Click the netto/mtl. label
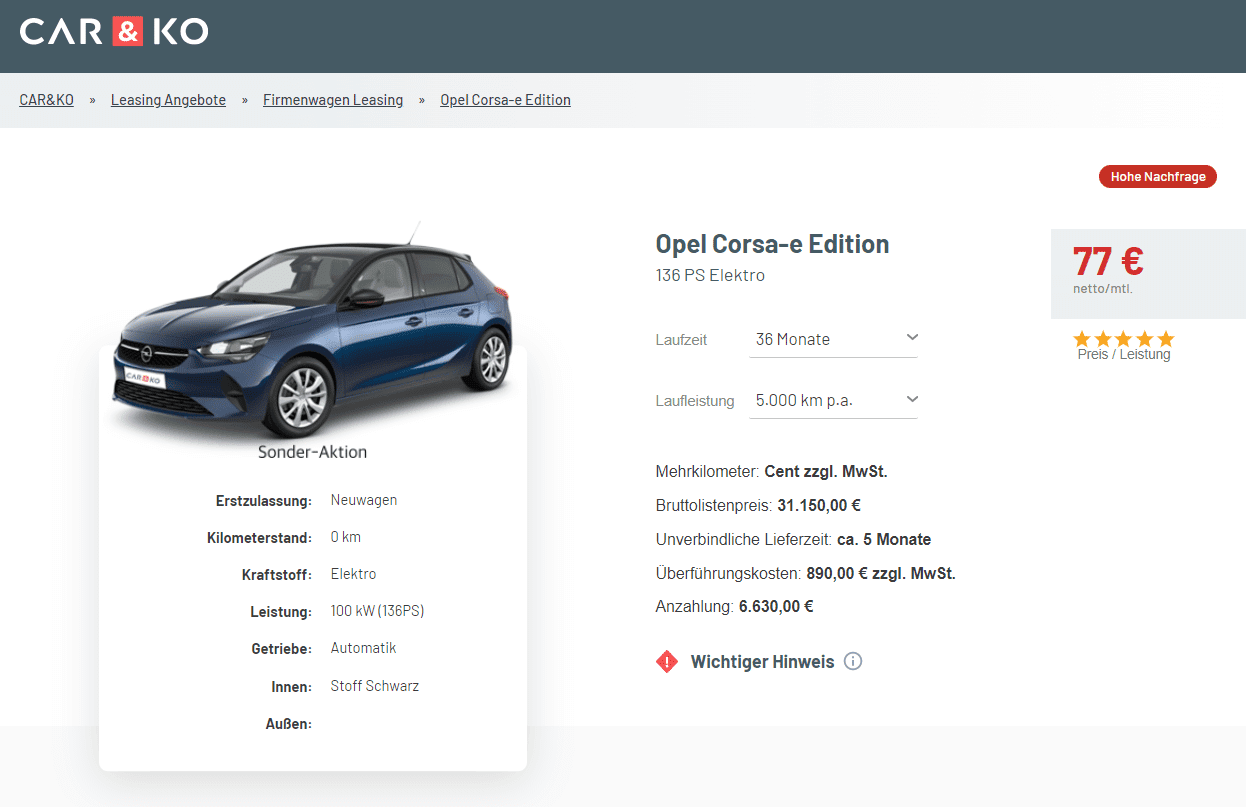The height and width of the screenshot is (807, 1246). 1103,289
